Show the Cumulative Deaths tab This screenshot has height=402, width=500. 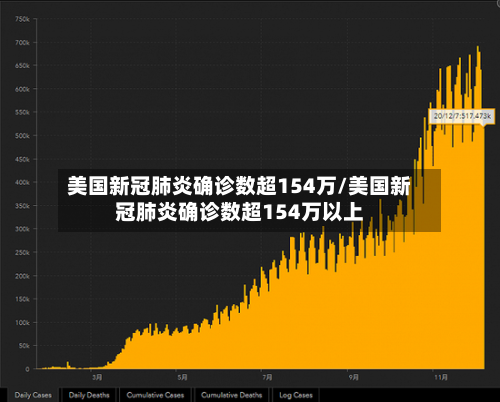(x=232, y=395)
